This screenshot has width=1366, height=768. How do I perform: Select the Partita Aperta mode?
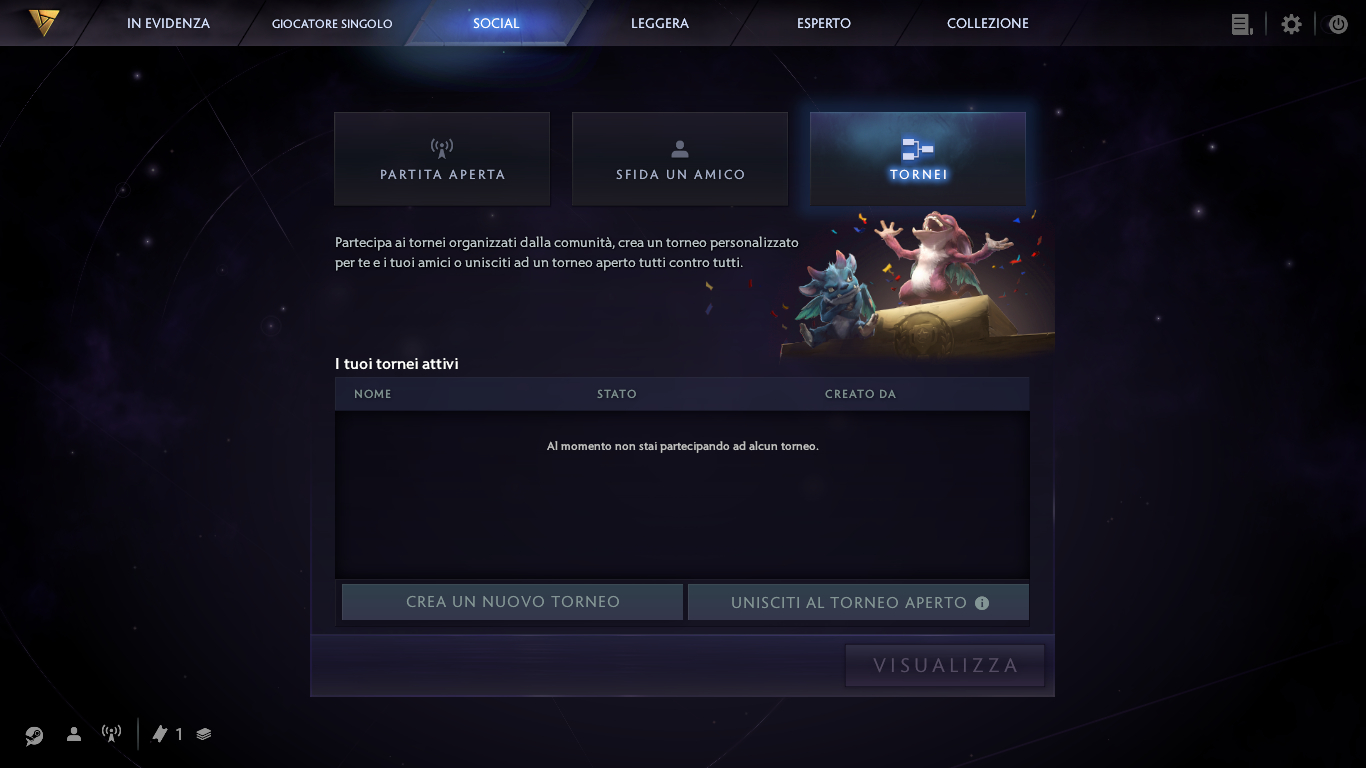point(442,159)
